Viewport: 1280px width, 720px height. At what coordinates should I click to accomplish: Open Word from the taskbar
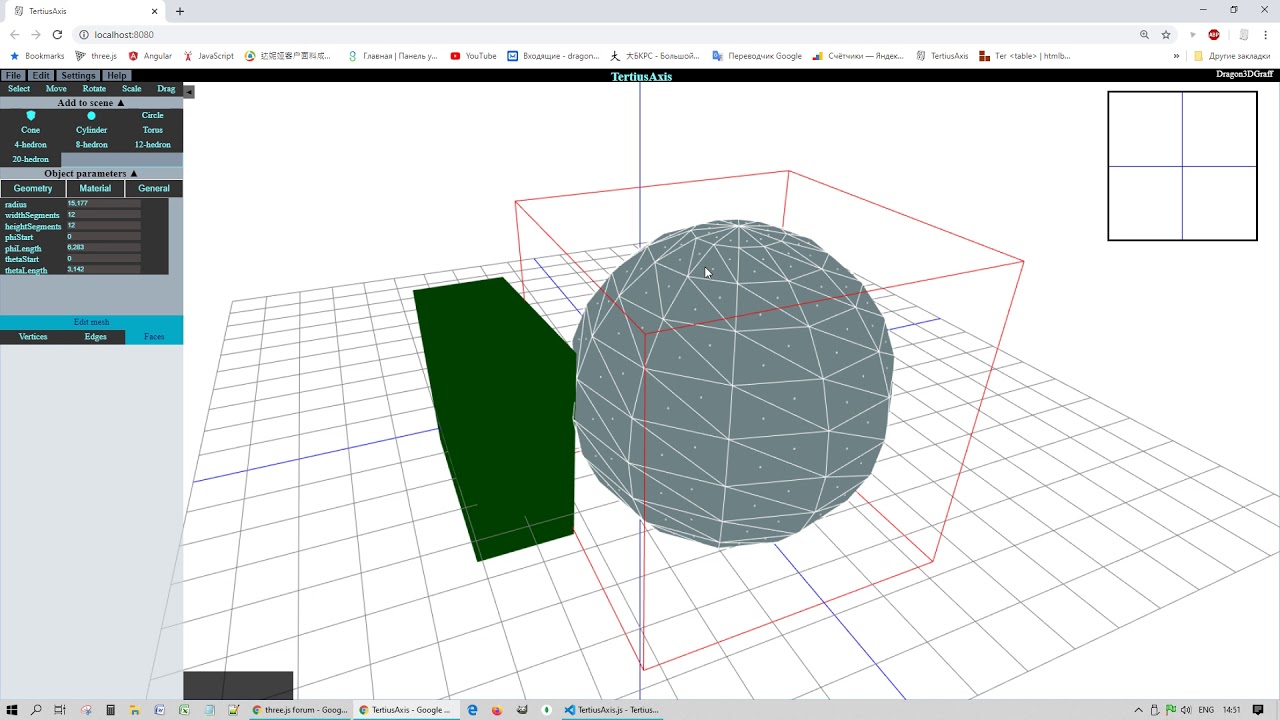160,710
